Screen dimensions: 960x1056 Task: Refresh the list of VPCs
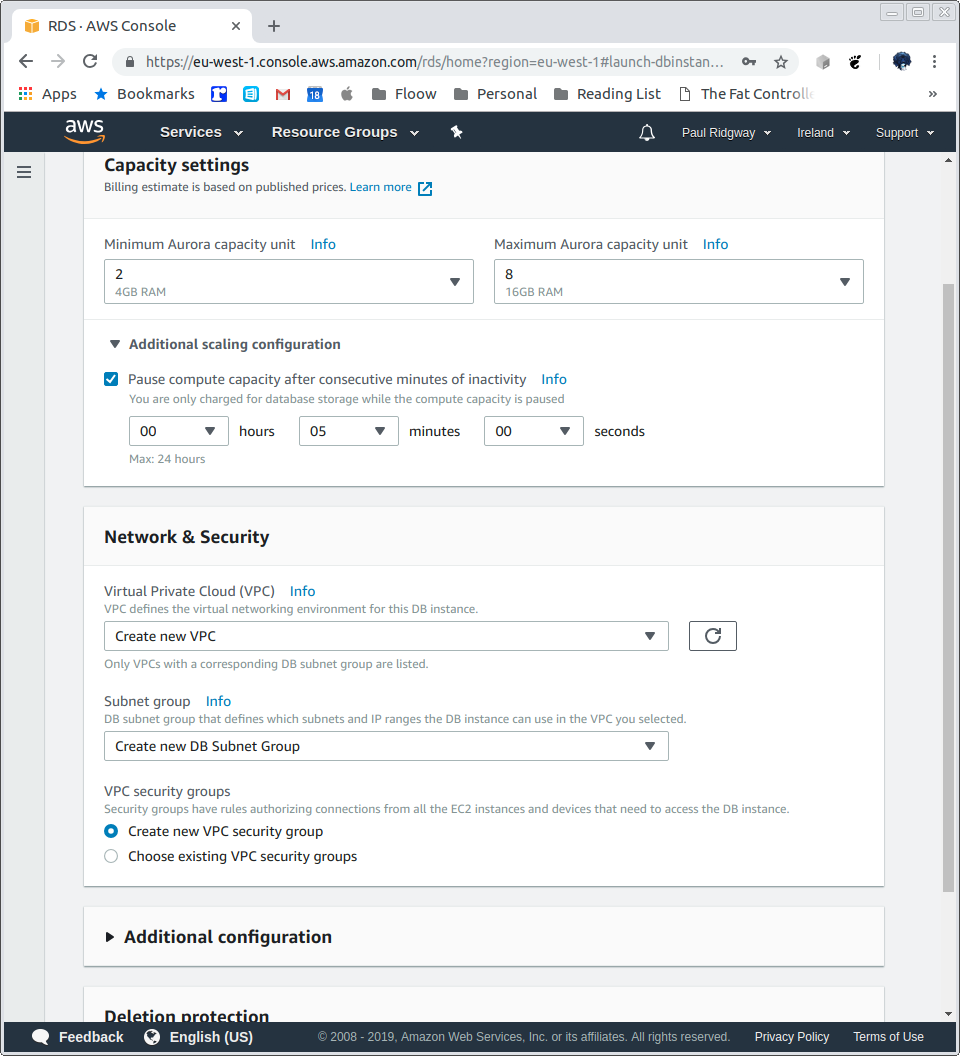(712, 635)
